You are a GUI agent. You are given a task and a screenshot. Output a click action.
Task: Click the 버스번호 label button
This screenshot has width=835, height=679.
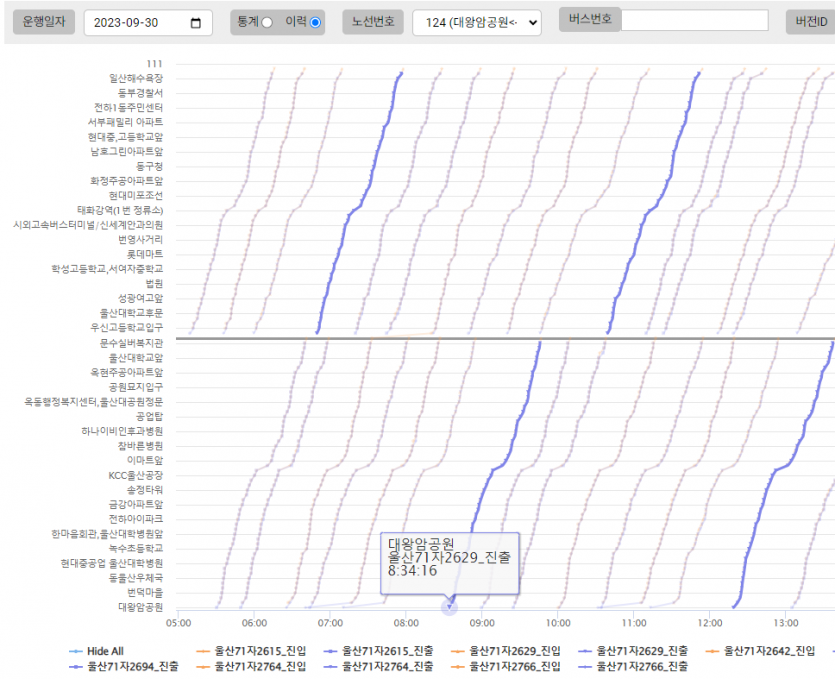(x=589, y=20)
